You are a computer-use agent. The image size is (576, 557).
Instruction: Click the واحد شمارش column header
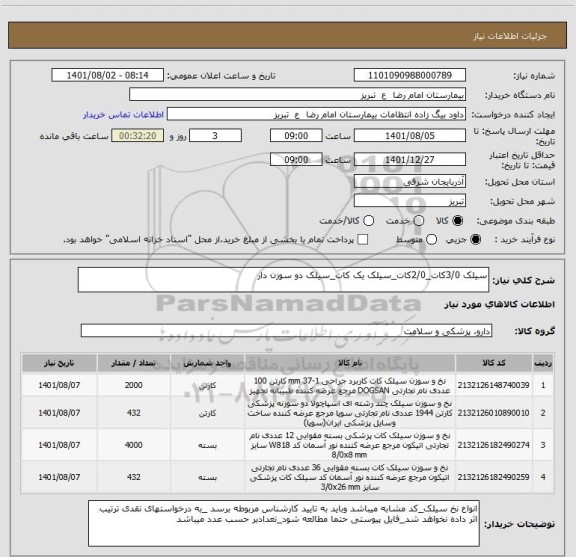click(x=208, y=363)
